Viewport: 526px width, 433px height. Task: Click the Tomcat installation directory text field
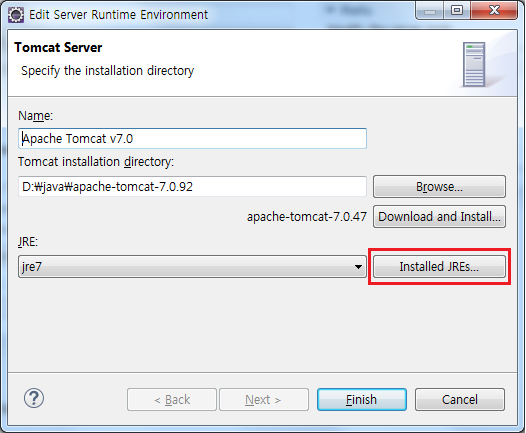(192, 186)
